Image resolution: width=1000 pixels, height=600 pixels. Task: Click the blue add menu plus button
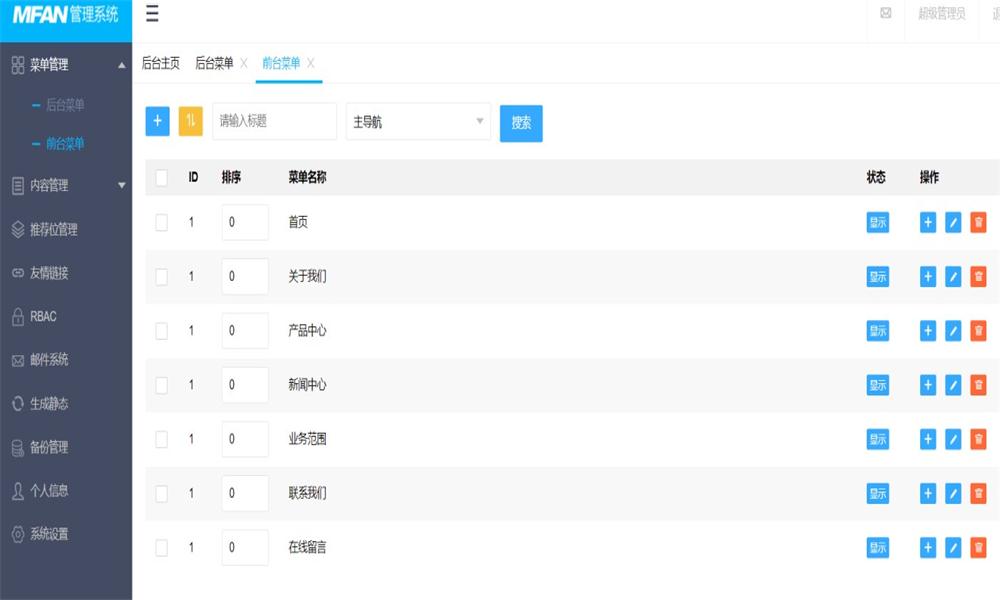(x=158, y=121)
